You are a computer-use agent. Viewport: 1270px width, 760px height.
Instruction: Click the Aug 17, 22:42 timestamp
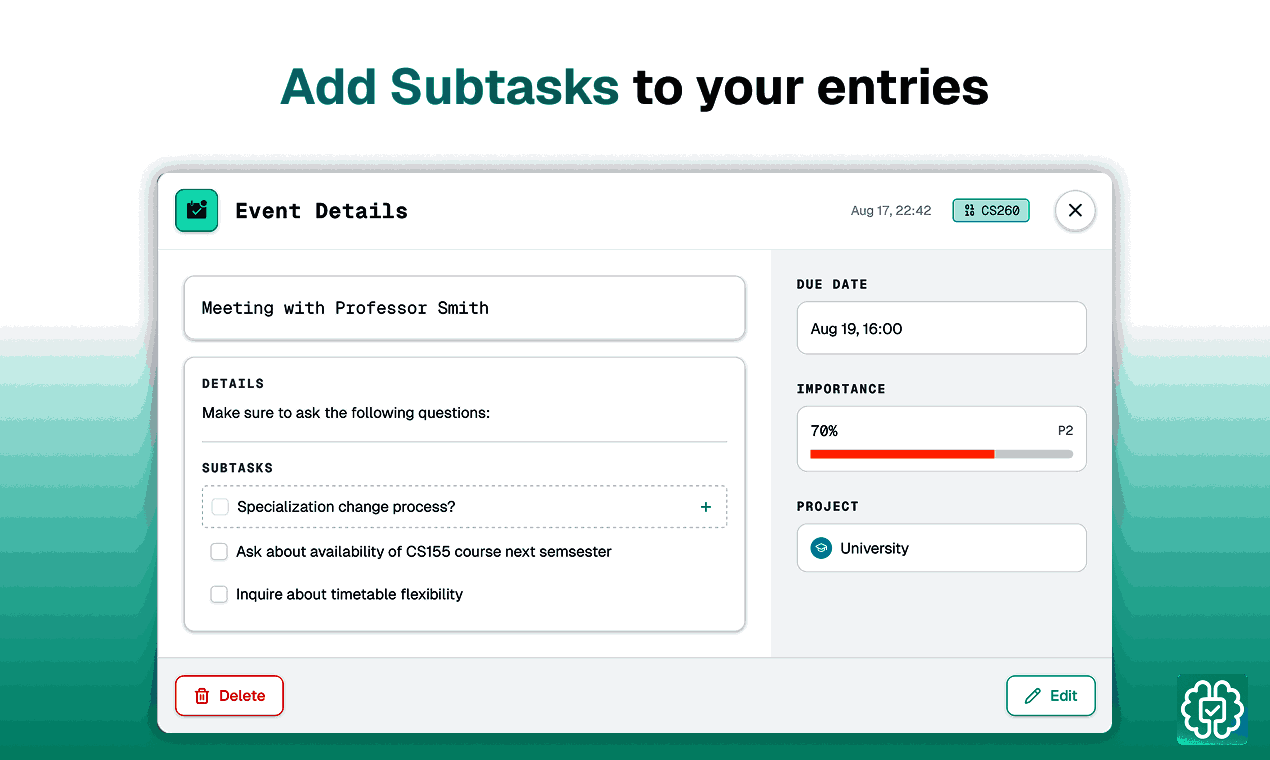click(x=891, y=211)
